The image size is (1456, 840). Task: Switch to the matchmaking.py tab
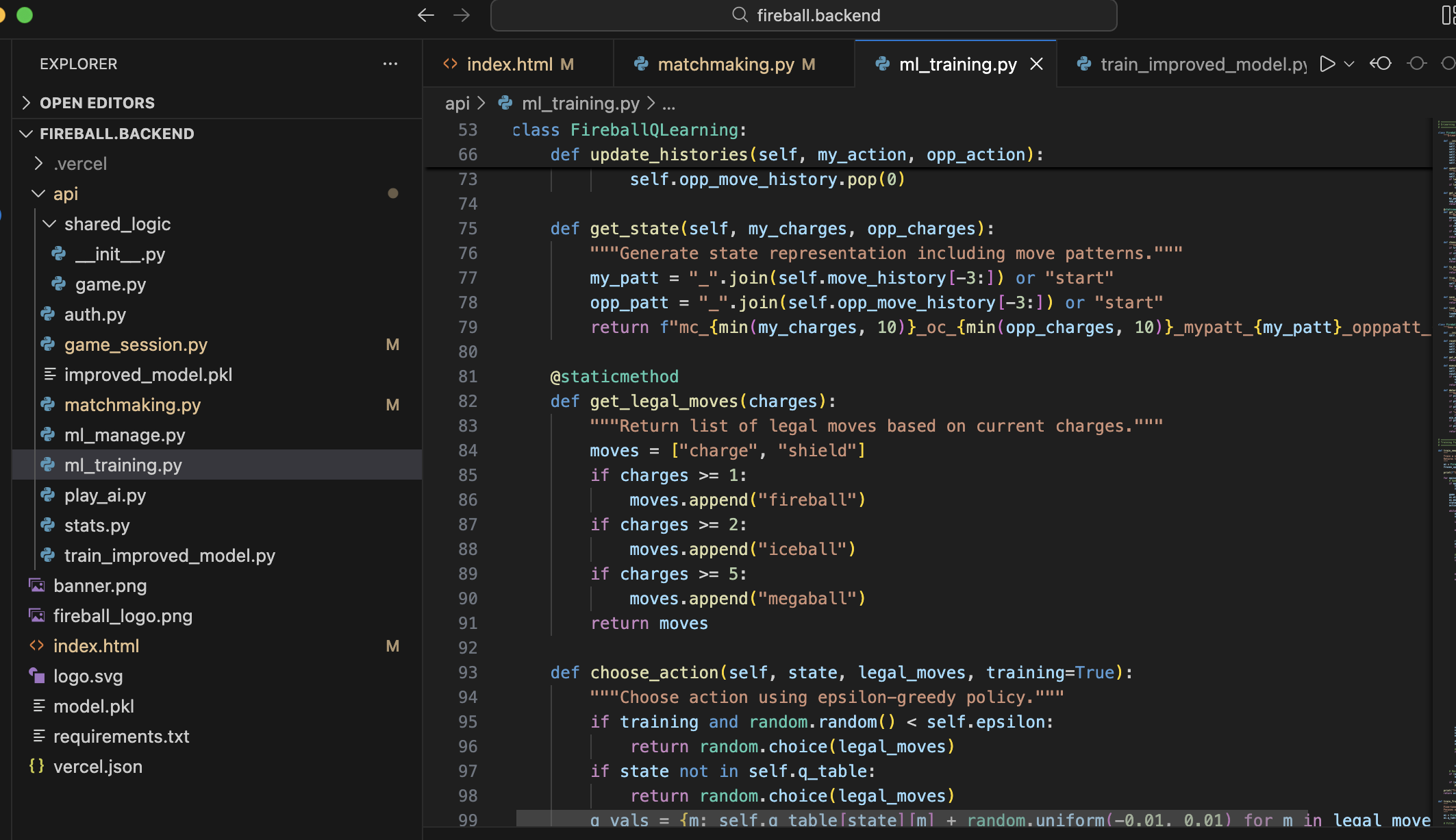click(726, 64)
